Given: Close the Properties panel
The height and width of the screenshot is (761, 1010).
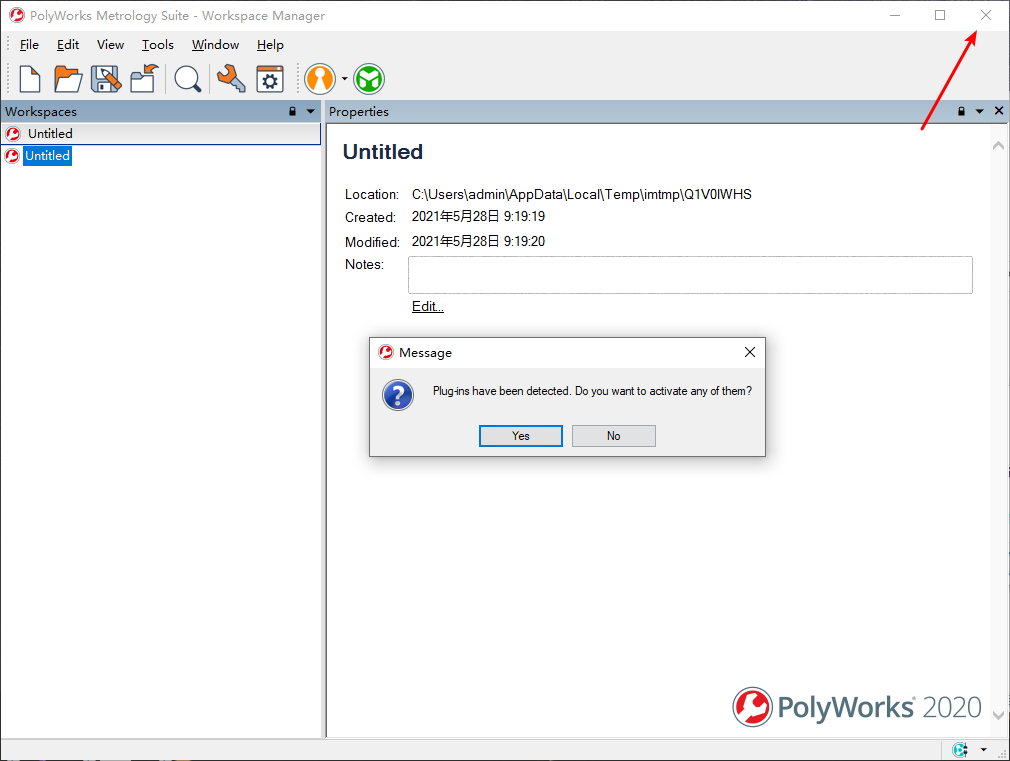Looking at the screenshot, I should (x=999, y=111).
